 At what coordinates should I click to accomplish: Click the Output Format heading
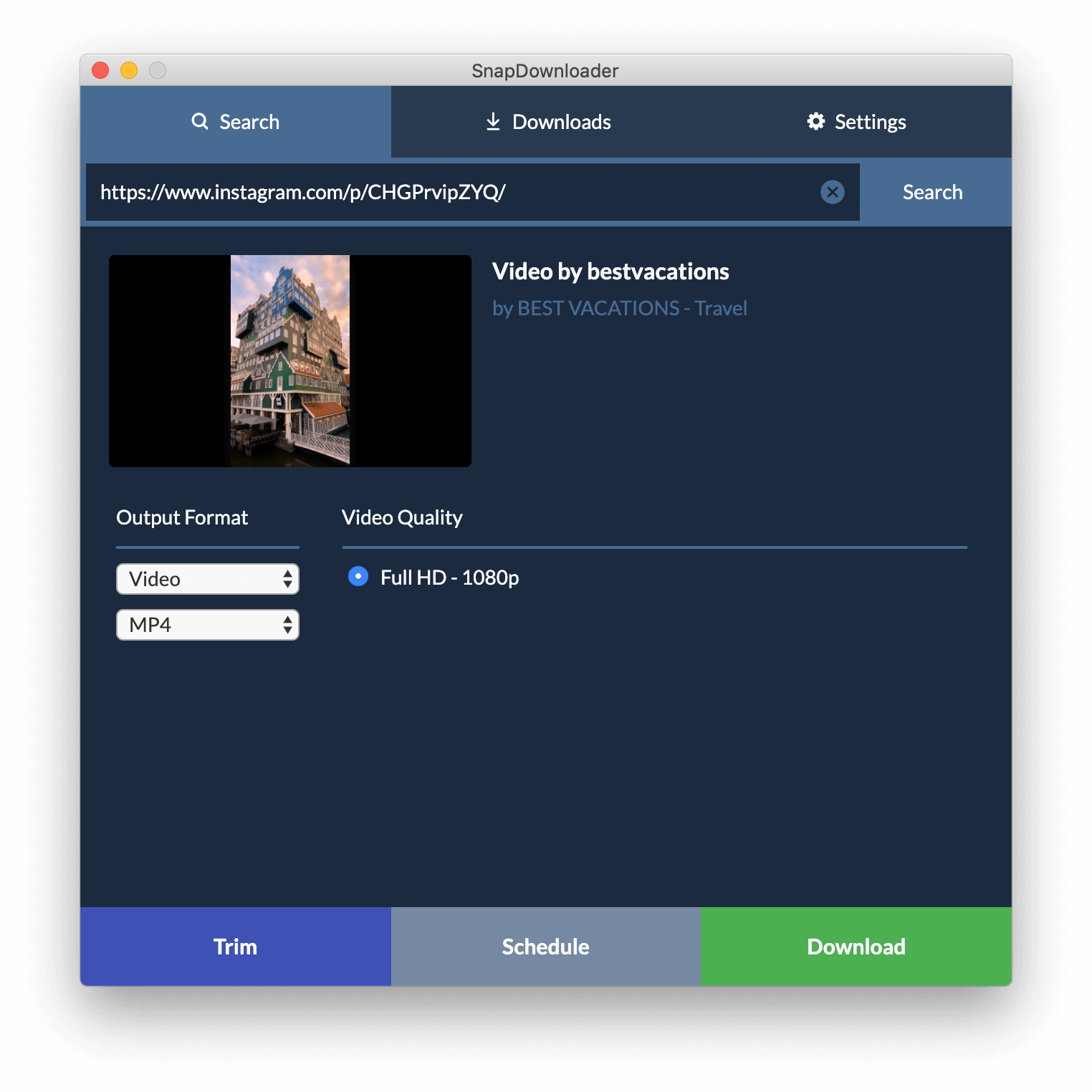(182, 517)
